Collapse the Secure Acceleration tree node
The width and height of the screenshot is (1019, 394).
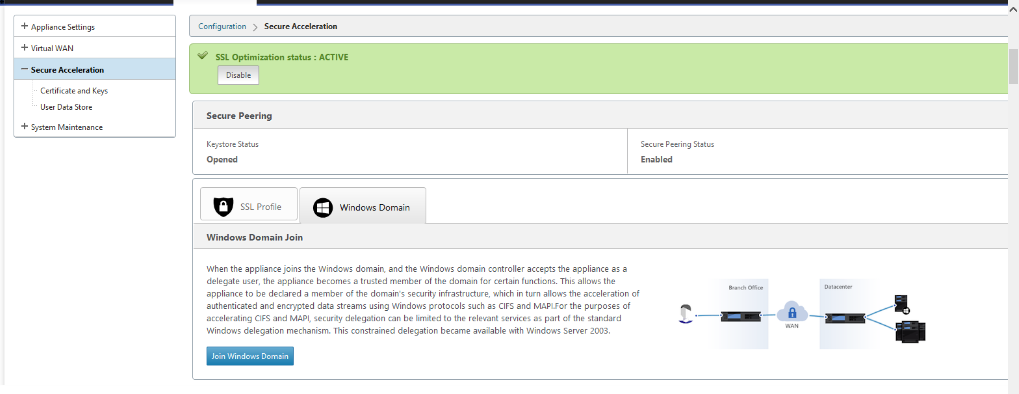point(25,70)
